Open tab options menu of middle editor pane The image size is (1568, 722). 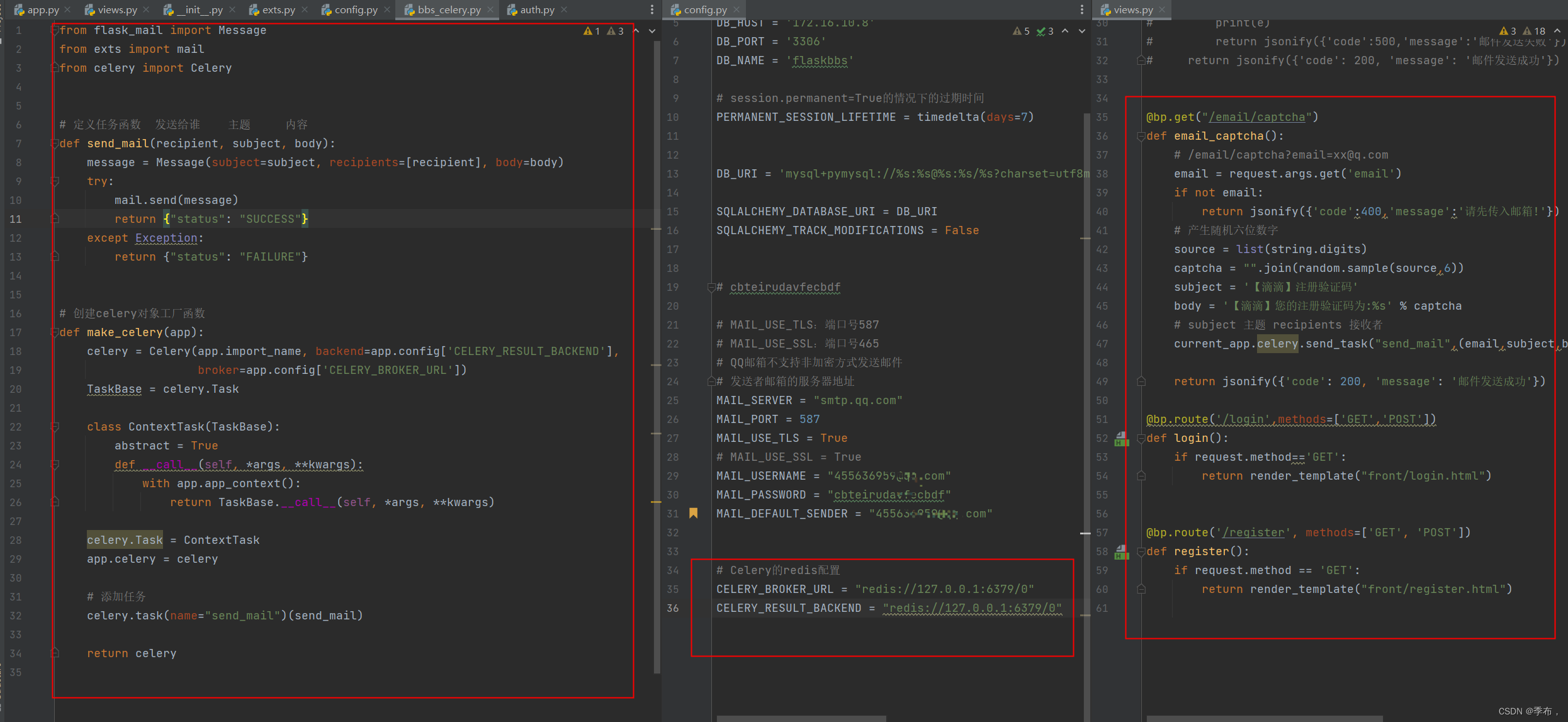pos(1081,9)
